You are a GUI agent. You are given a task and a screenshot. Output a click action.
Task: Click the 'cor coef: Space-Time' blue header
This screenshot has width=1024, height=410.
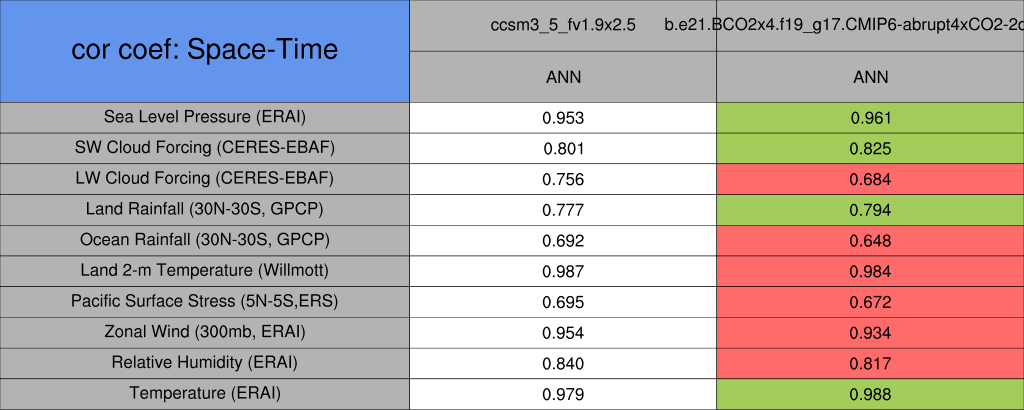click(x=204, y=50)
